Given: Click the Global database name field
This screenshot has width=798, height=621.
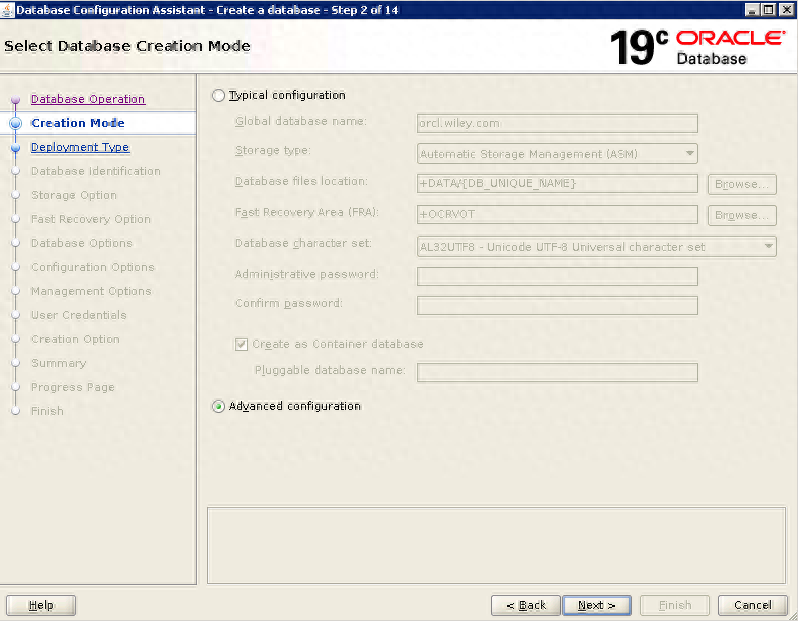Looking at the screenshot, I should [557, 124].
